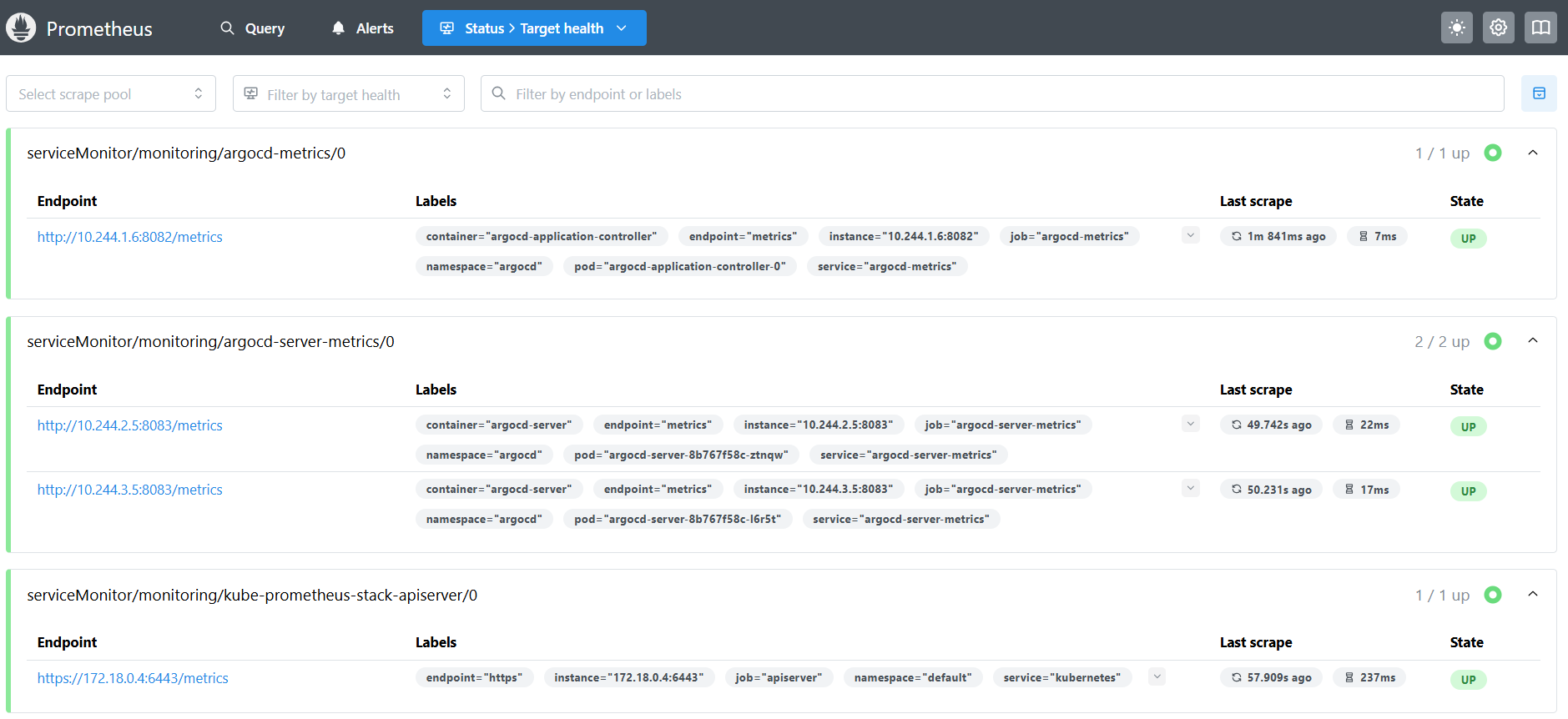Expand labels for 172.18.0.4:6443 target
This screenshot has height=719, width=1568.
1157,677
